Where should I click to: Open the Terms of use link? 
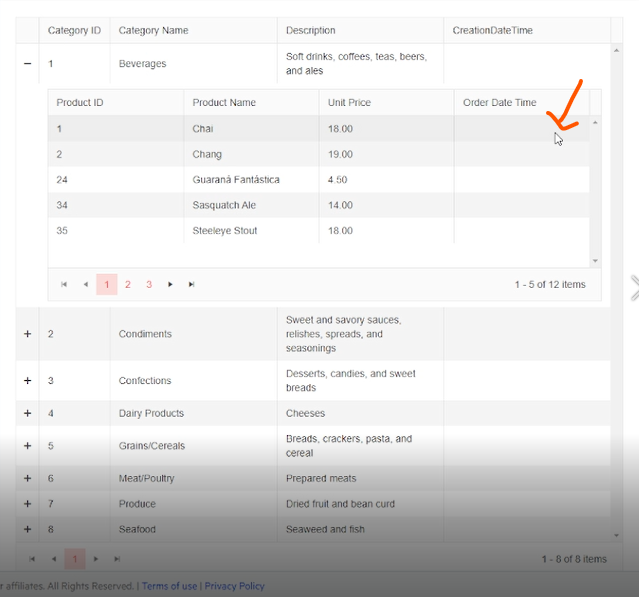169,586
